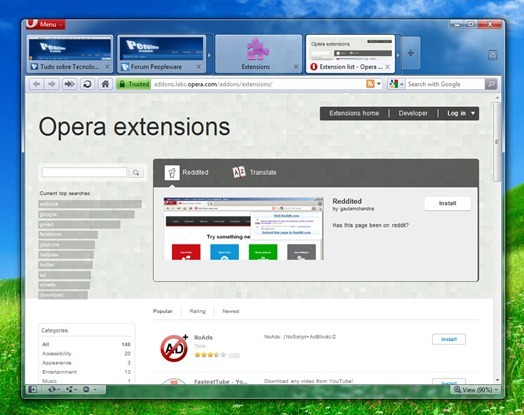The height and width of the screenshot is (415, 524).
Task: Click the NoAds extension icon
Action: coord(174,348)
